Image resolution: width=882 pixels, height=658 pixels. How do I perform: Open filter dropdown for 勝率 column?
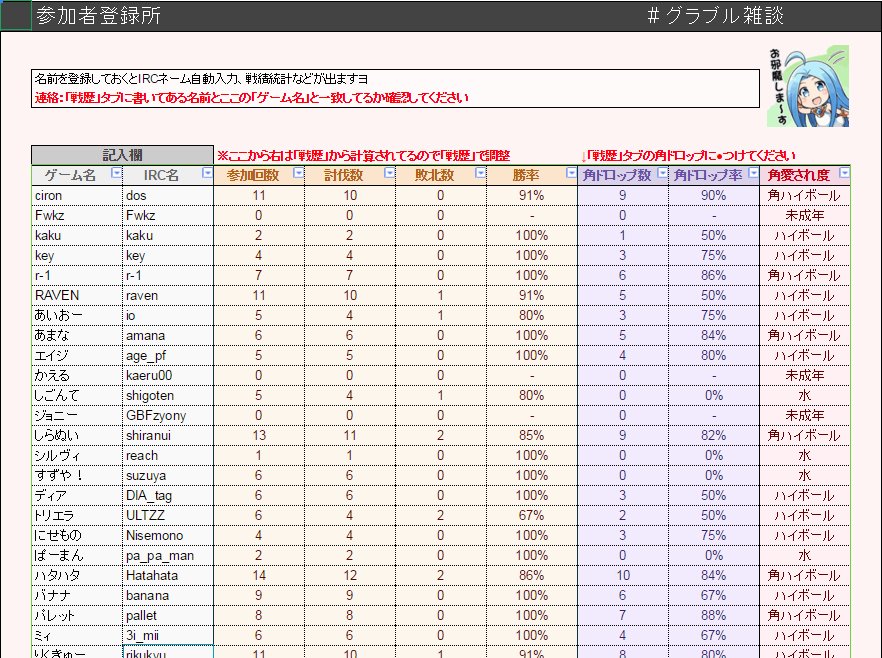pyautogui.click(x=571, y=173)
